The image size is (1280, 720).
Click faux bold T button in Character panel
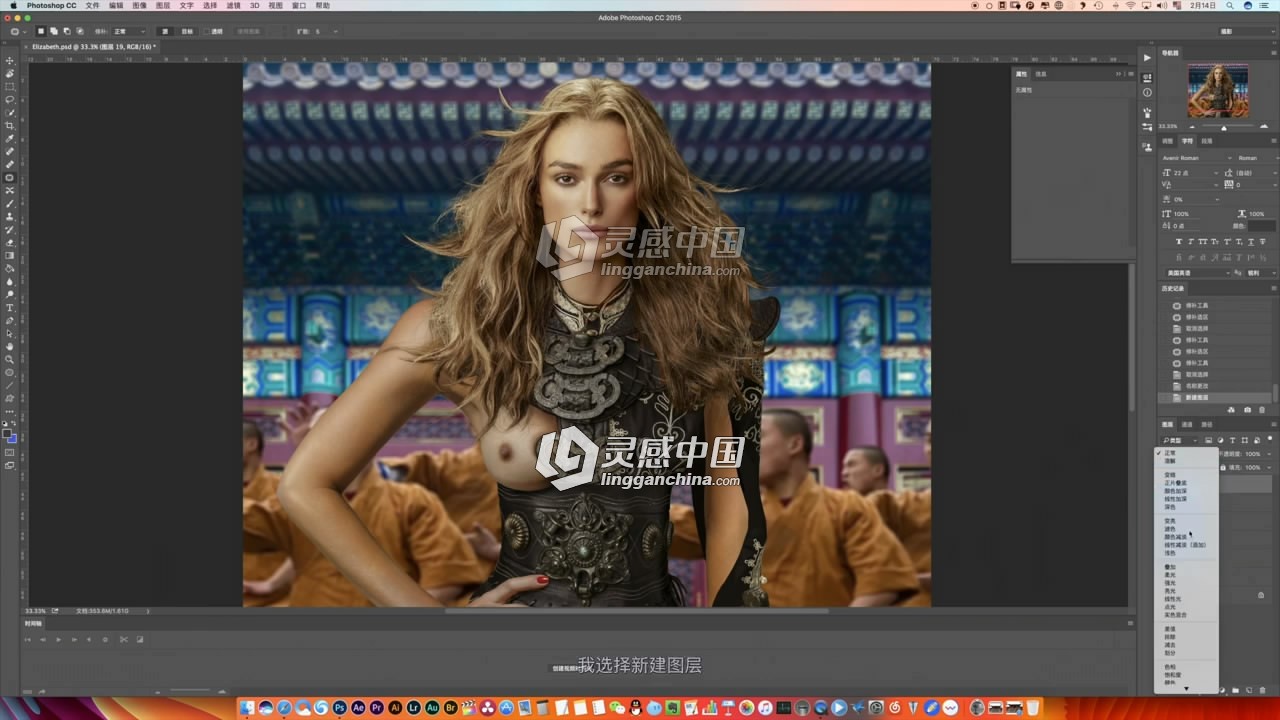(1179, 241)
